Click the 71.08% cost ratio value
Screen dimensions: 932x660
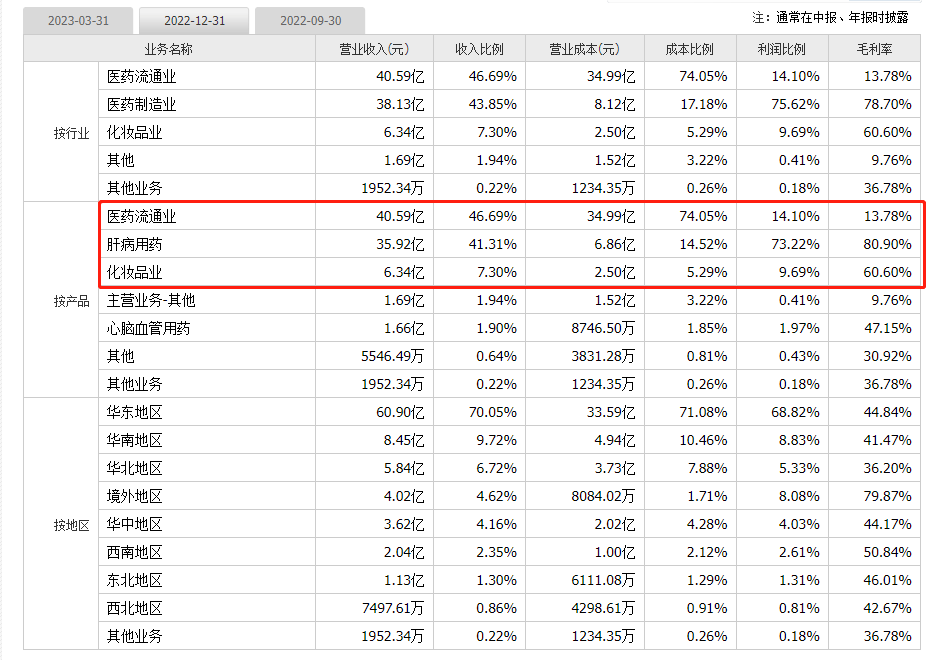coord(703,412)
